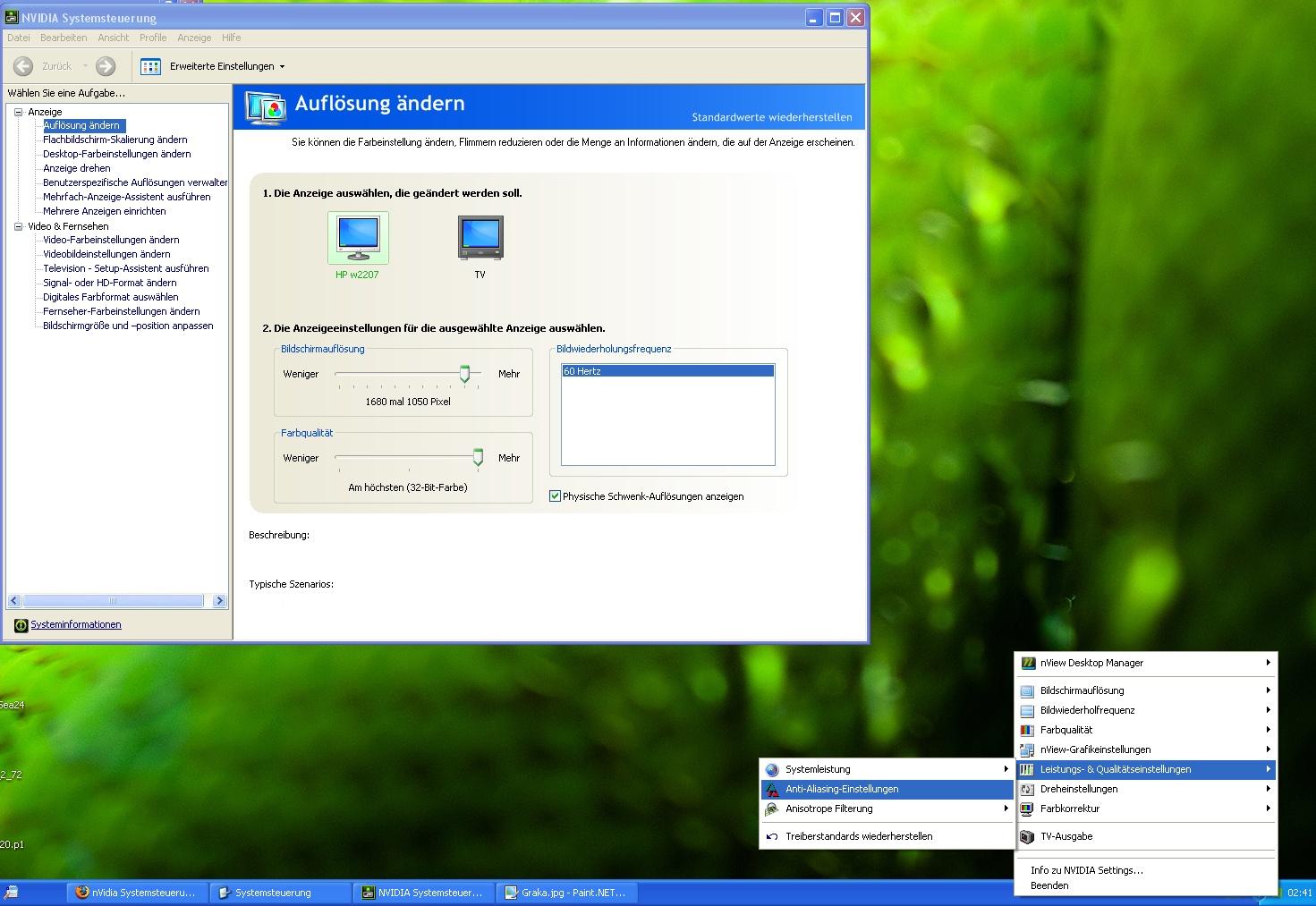Collapse the Anzeige tree node

coord(18,112)
